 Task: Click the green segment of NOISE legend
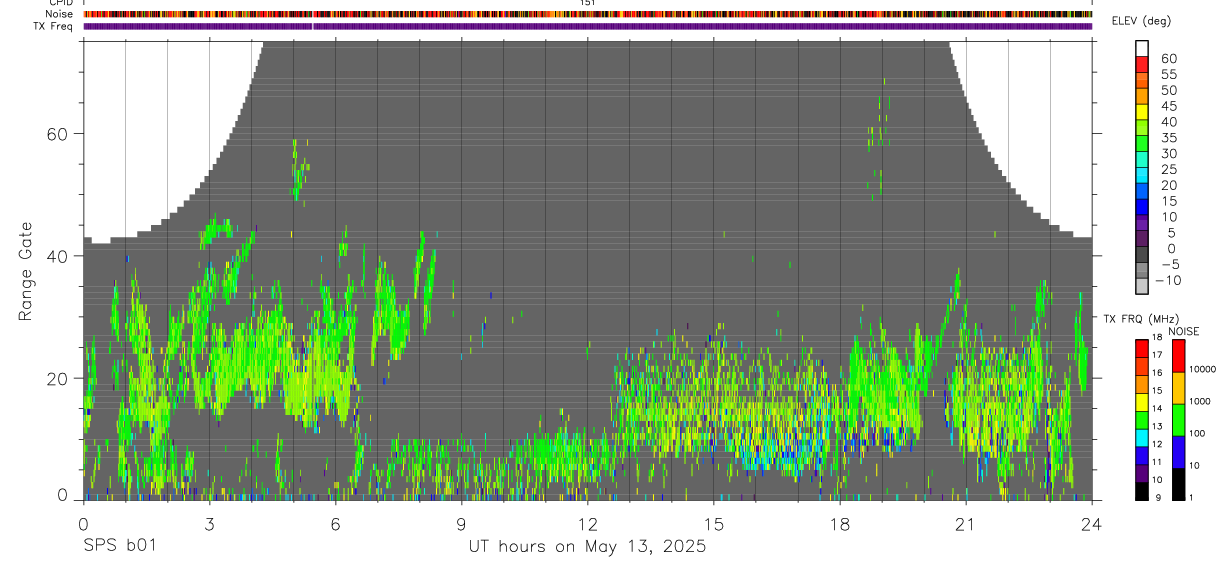1178,420
